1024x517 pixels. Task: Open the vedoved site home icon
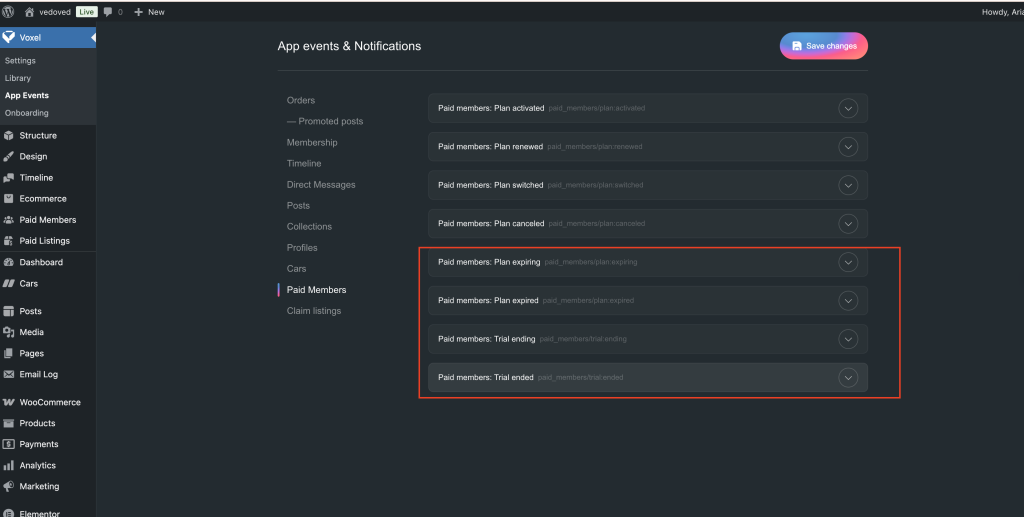point(29,12)
